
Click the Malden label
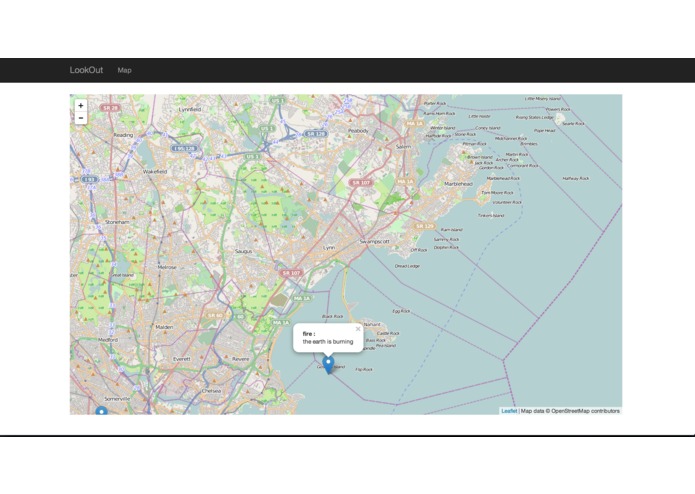[x=164, y=327]
